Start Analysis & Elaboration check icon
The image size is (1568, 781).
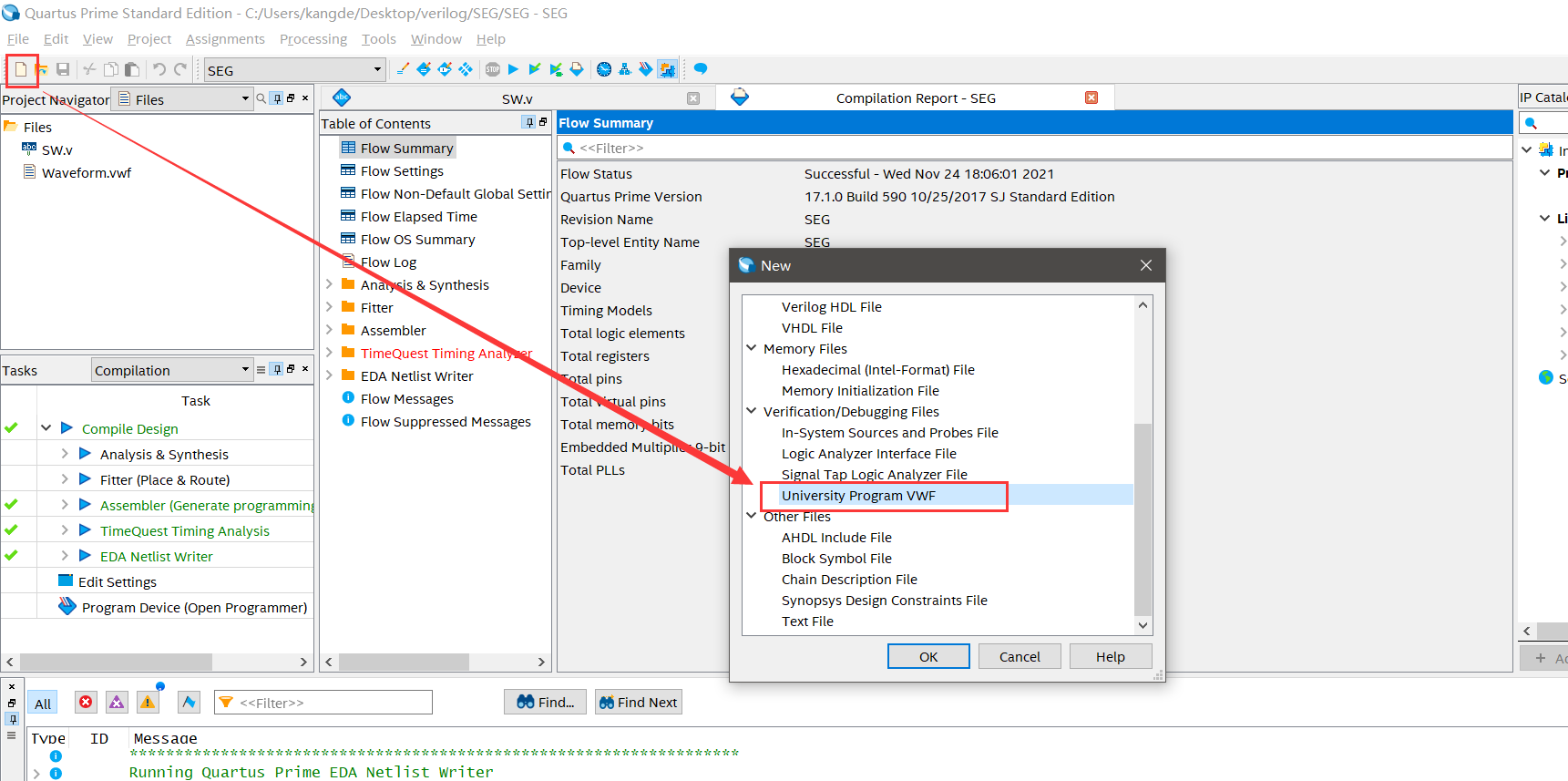[535, 69]
